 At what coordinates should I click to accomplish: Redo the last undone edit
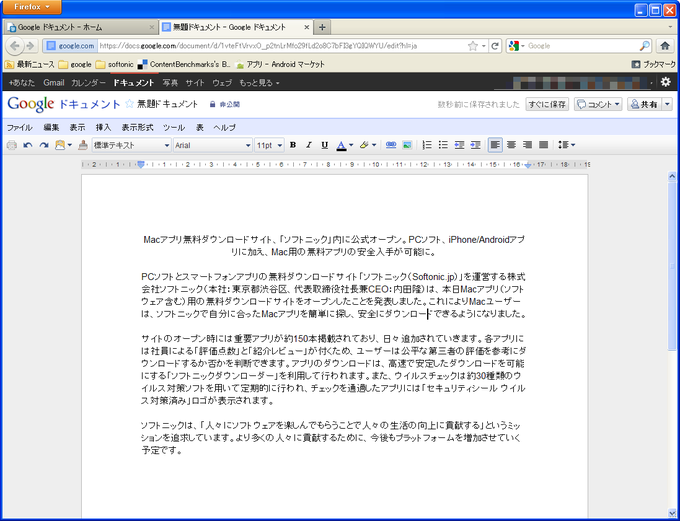click(44, 145)
